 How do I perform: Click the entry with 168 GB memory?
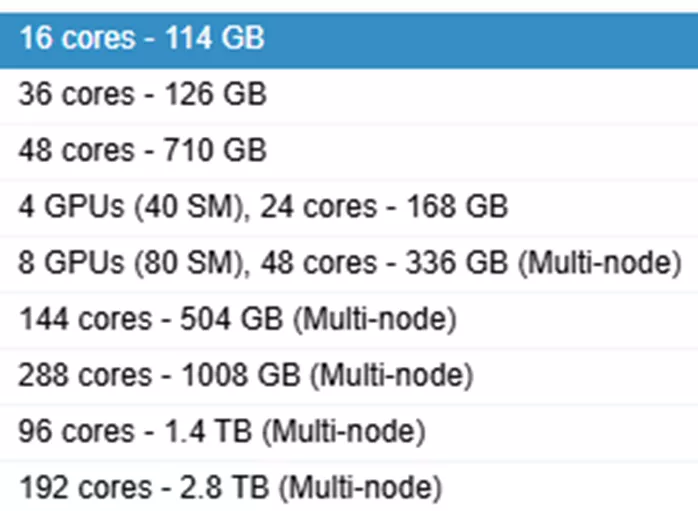point(349,208)
